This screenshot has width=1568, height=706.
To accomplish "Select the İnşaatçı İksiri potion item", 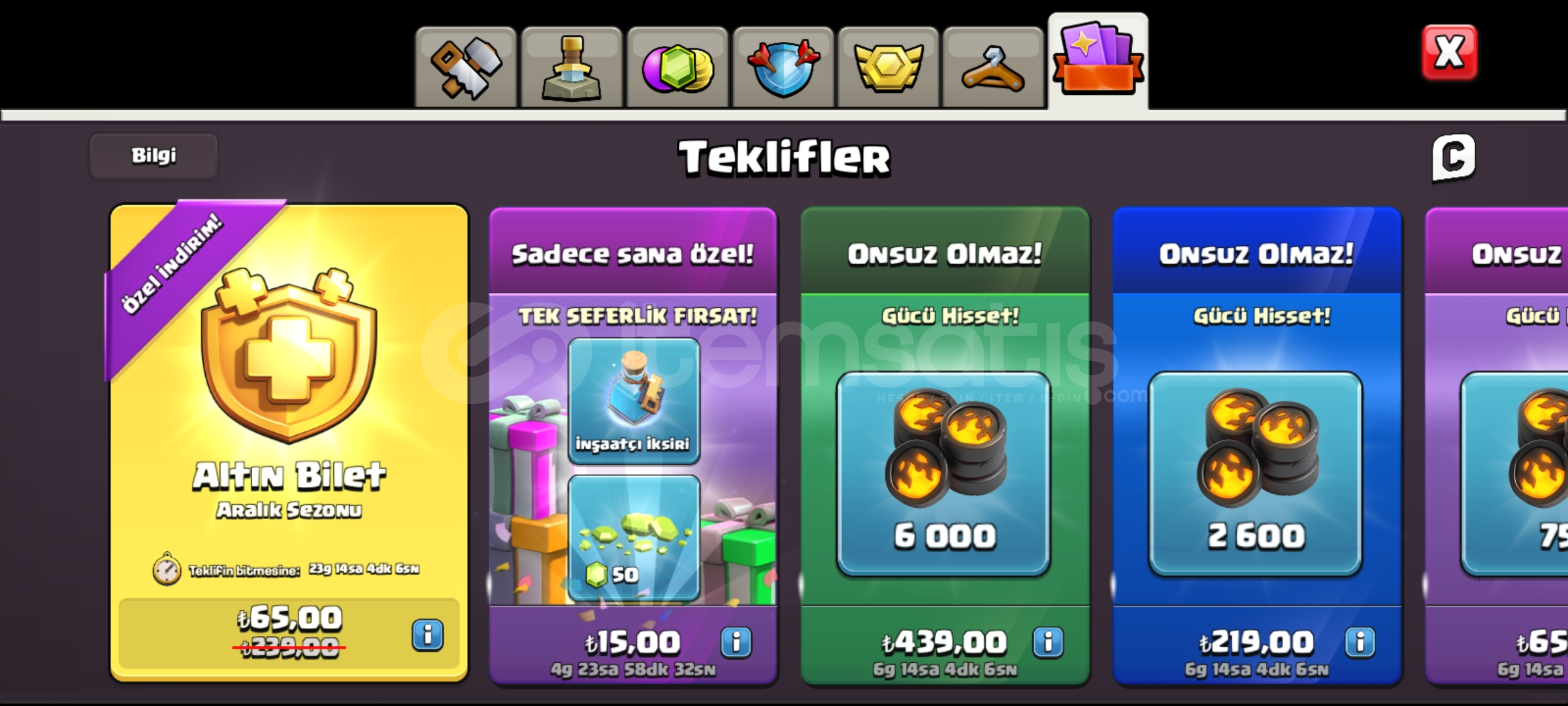I will (634, 401).
